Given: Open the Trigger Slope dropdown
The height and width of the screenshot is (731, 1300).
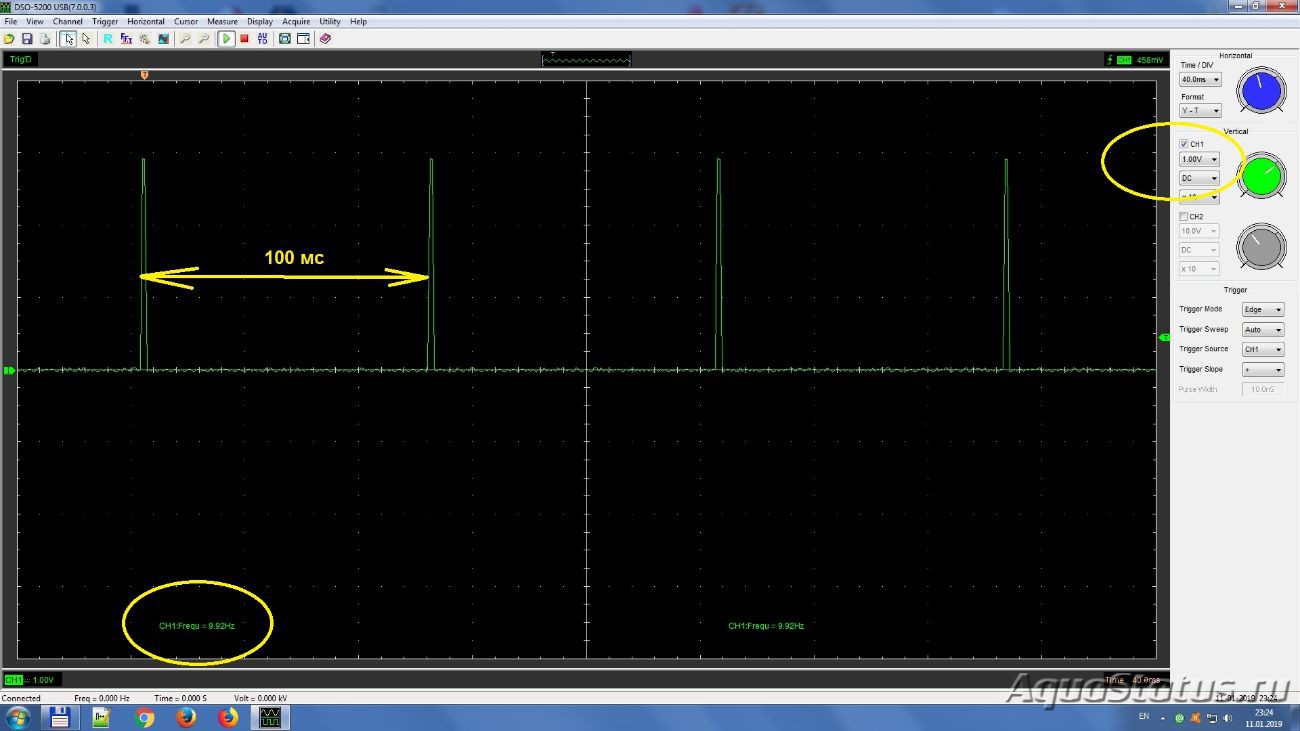Looking at the screenshot, I should (x=1262, y=370).
